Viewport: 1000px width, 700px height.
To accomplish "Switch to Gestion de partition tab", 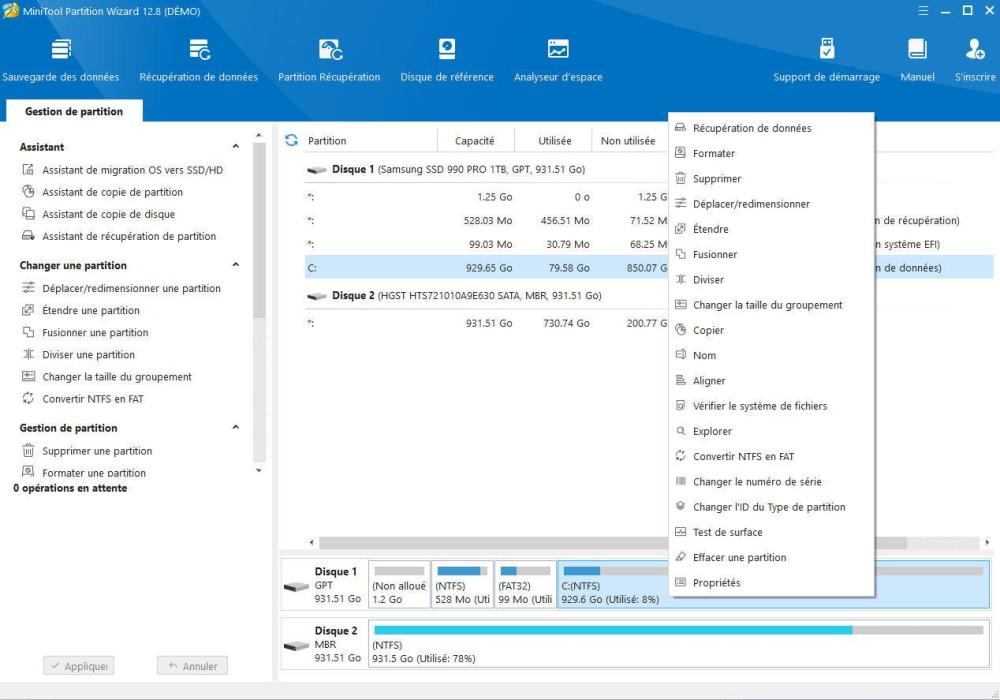I will (x=74, y=112).
